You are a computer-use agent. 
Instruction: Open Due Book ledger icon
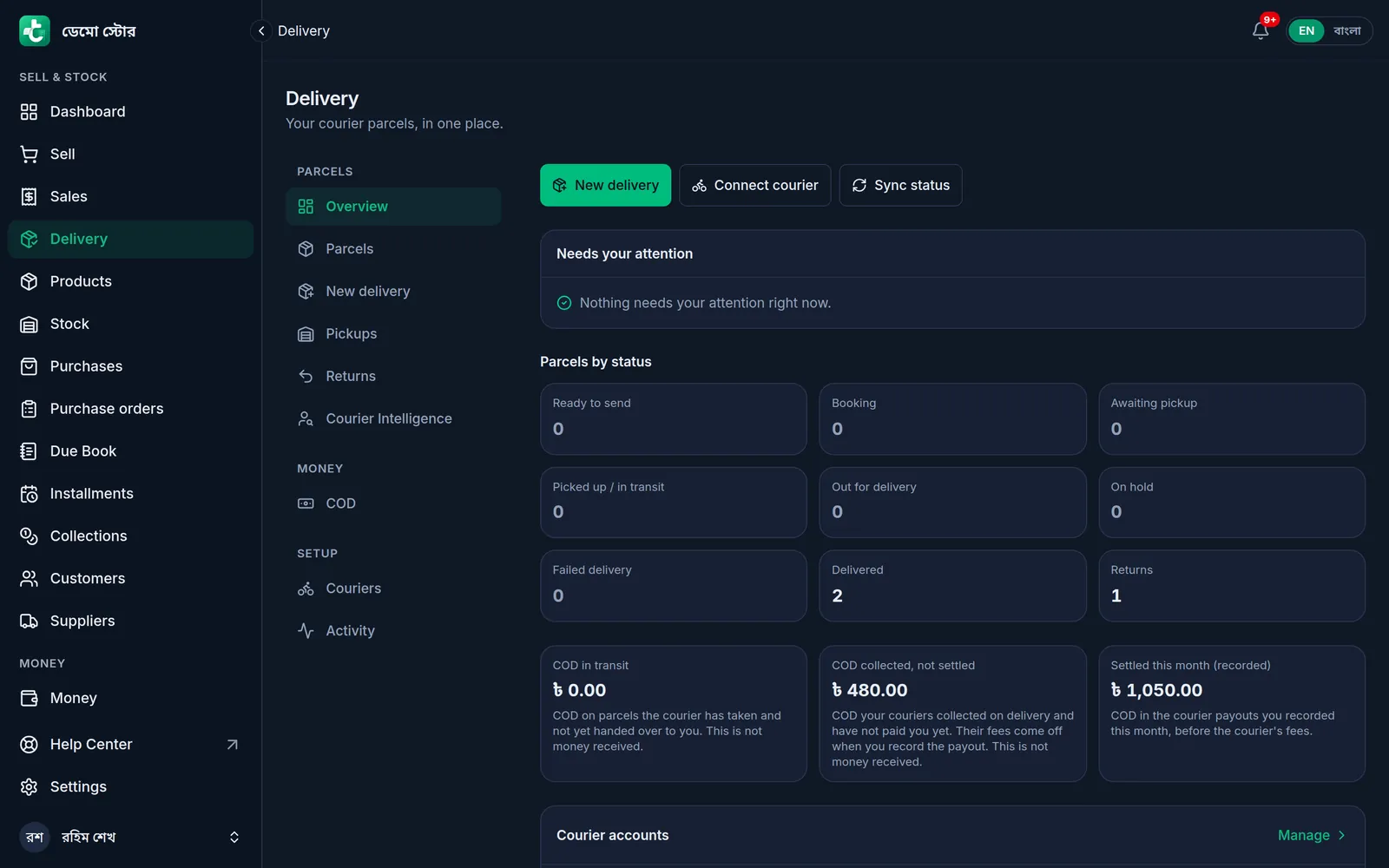(x=29, y=451)
